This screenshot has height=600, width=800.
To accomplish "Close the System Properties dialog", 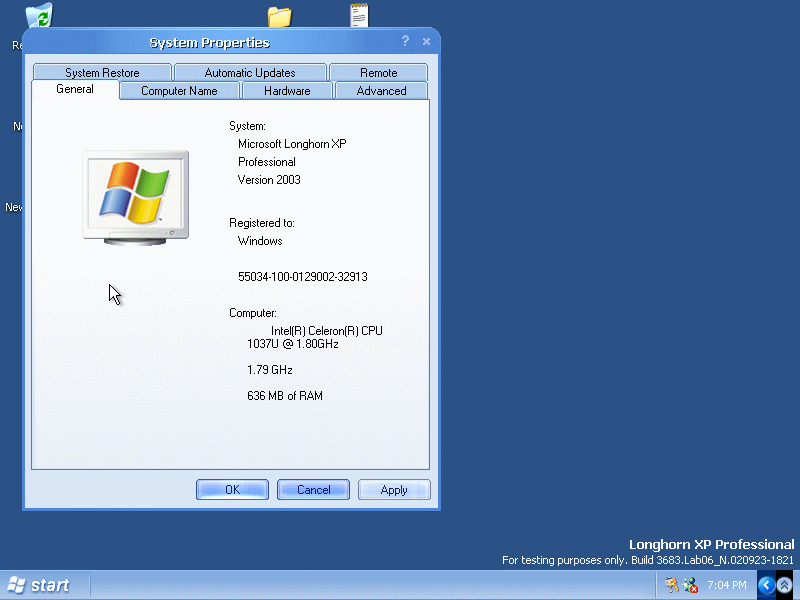I will [427, 41].
